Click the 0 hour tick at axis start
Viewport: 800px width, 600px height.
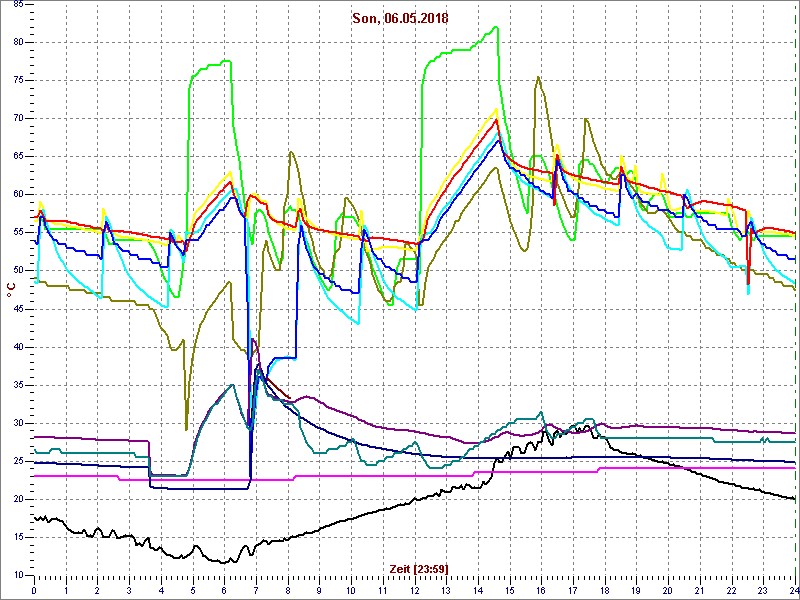34,590
